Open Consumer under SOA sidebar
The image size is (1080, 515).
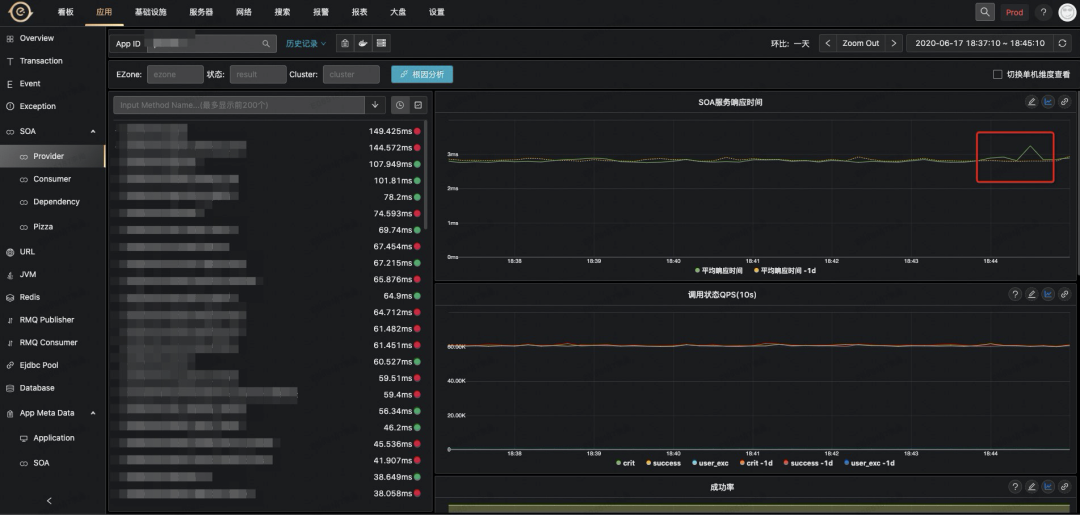click(52, 179)
